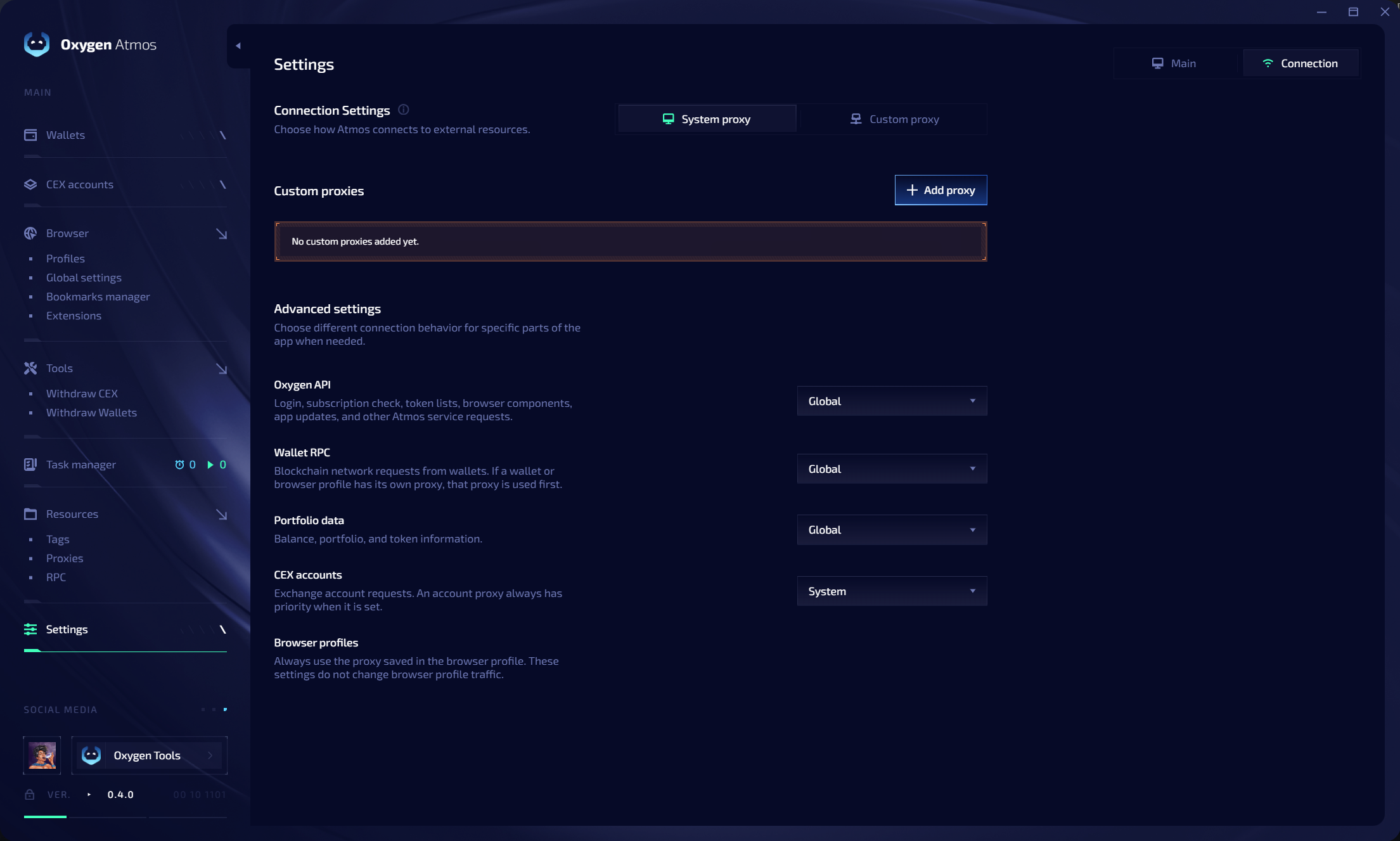This screenshot has height=841, width=1400.
Task: Expand the CEX accounts sidebar chevron
Action: pyautogui.click(x=222, y=184)
